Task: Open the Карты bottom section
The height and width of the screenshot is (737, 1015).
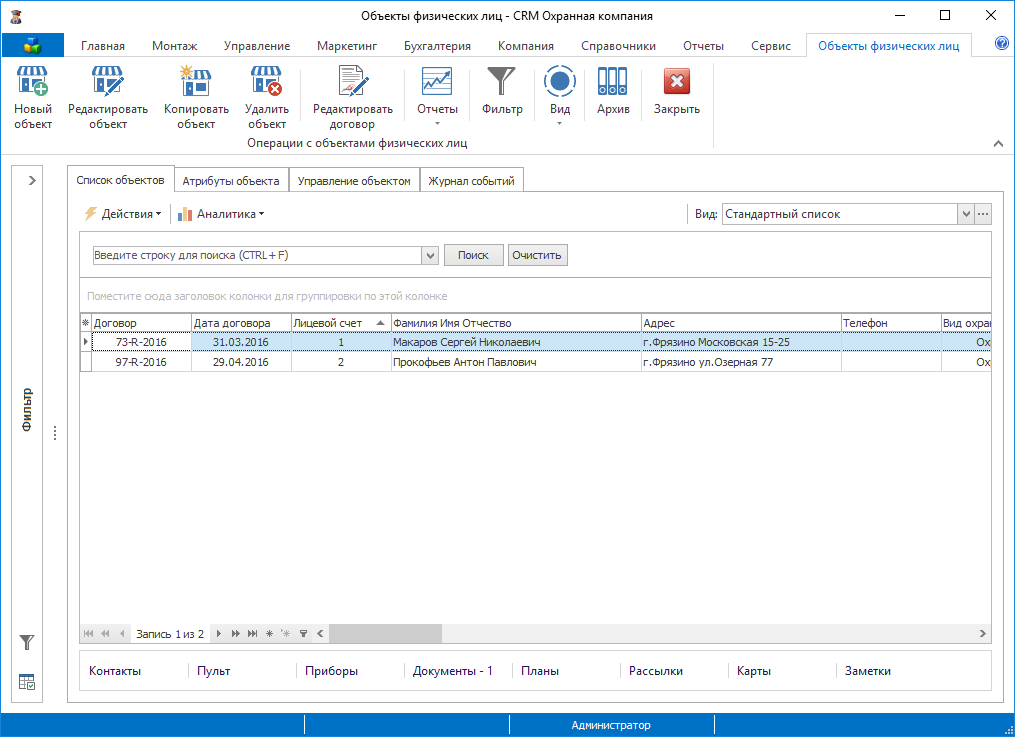Action: (753, 671)
